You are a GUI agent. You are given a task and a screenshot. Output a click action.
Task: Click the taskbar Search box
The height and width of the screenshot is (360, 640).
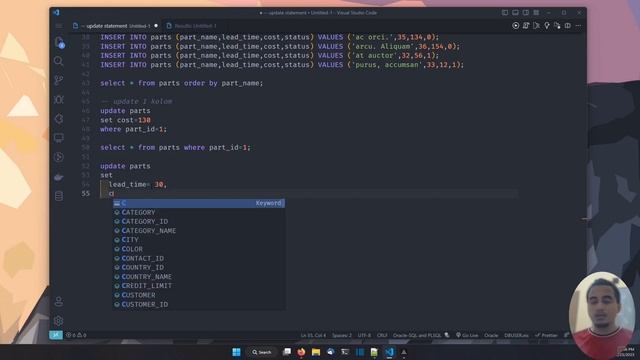pos(262,352)
